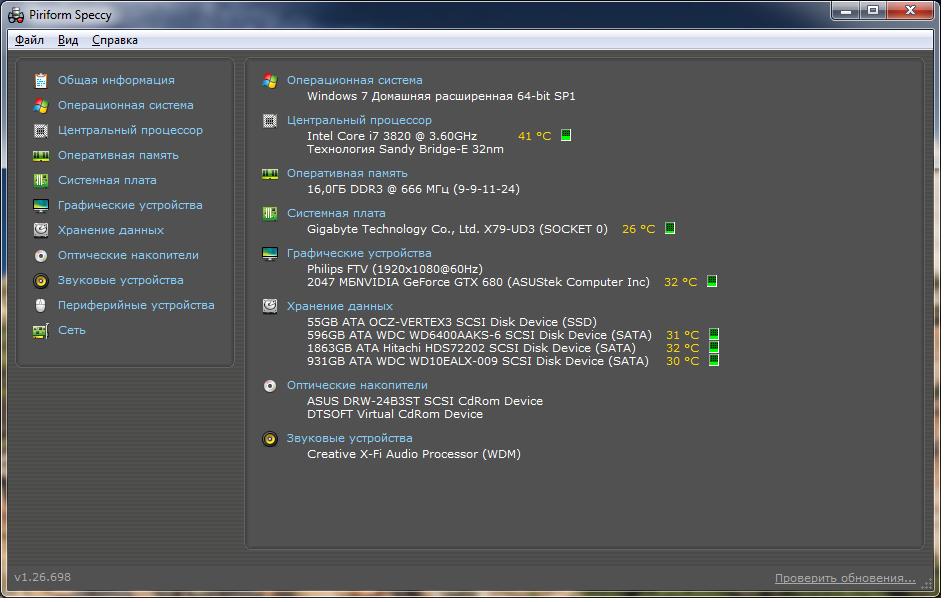Click the WD10EALX temperature green indicator

(x=714, y=361)
